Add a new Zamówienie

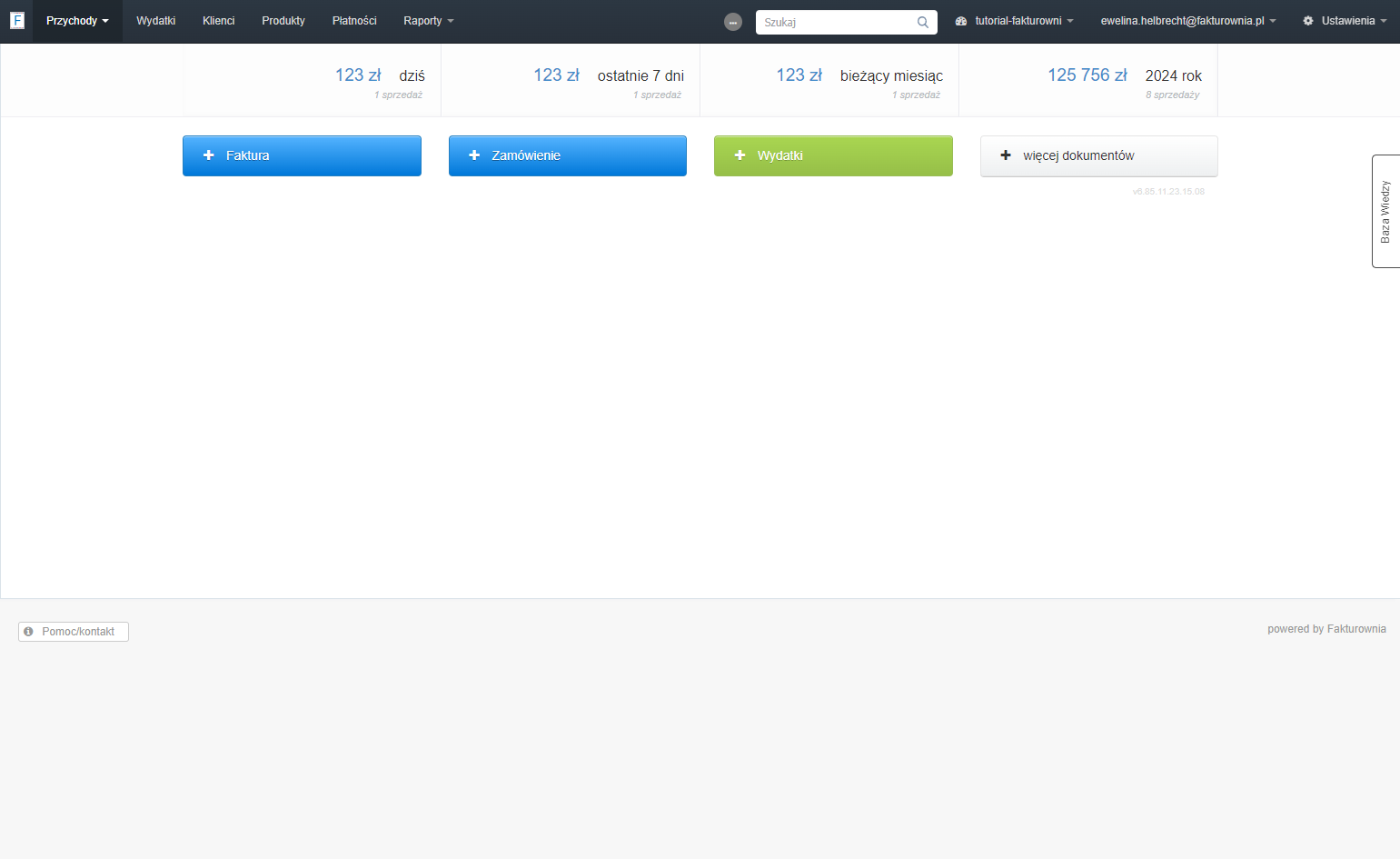click(568, 155)
